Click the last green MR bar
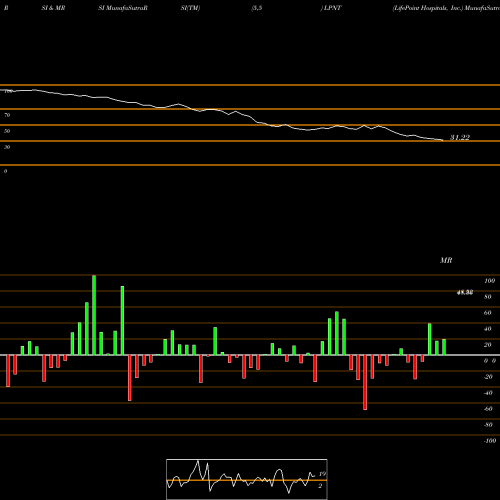Viewport: 500px width, 500px height. [x=444, y=347]
